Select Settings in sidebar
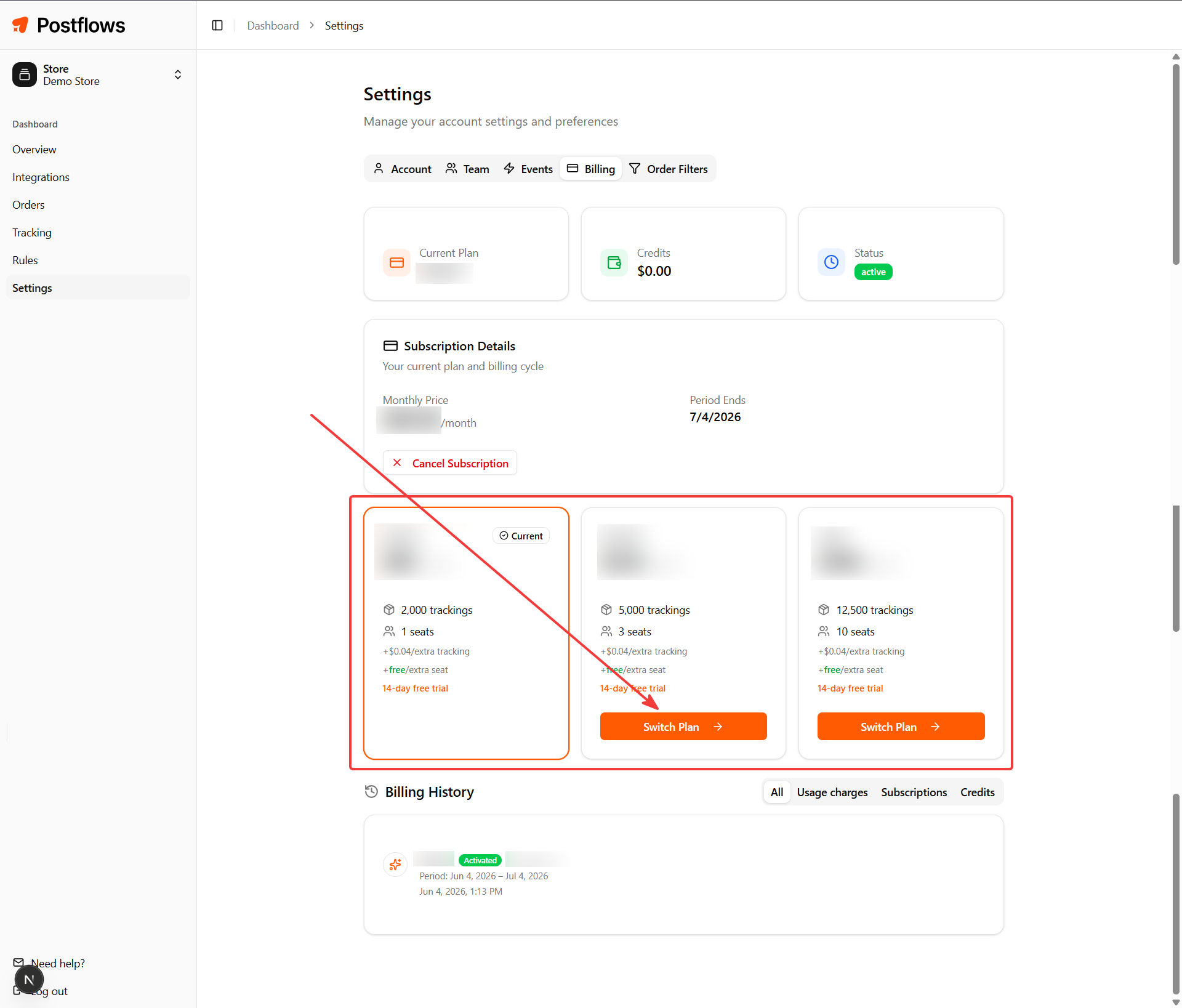1182x1008 pixels. pos(98,288)
